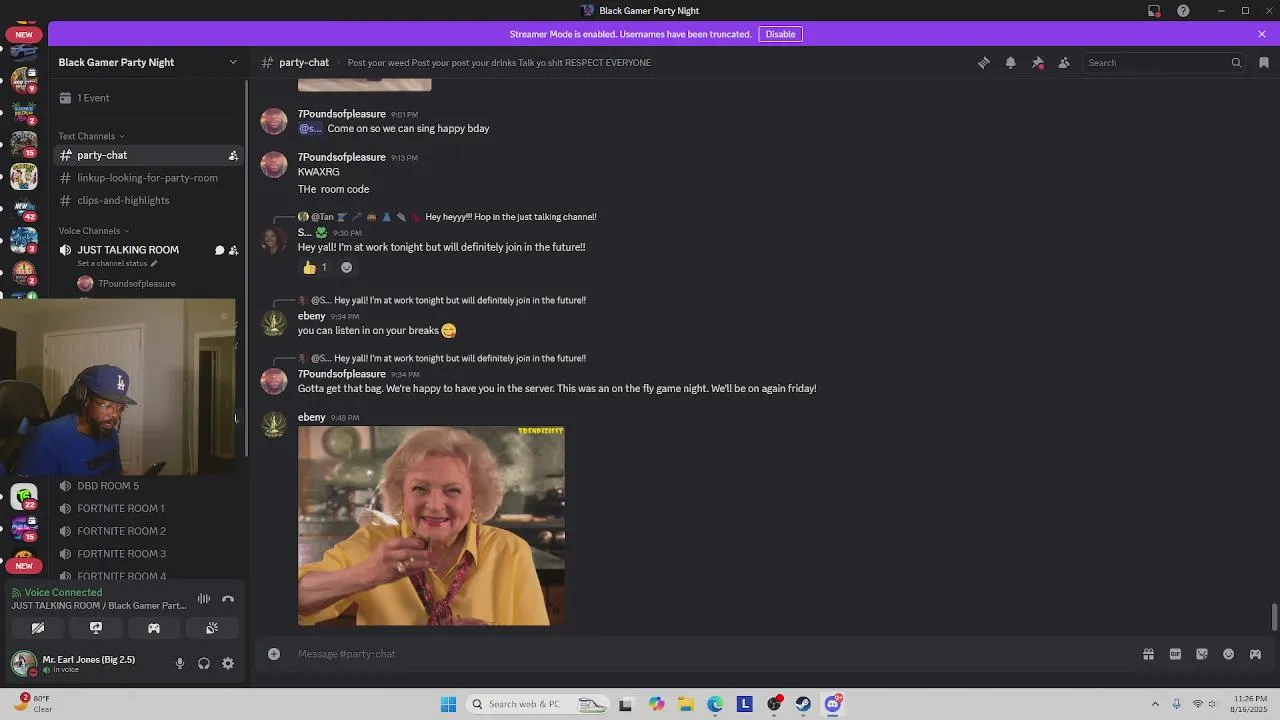
Task: Open the inbox icon in title bar
Action: [1154, 11]
